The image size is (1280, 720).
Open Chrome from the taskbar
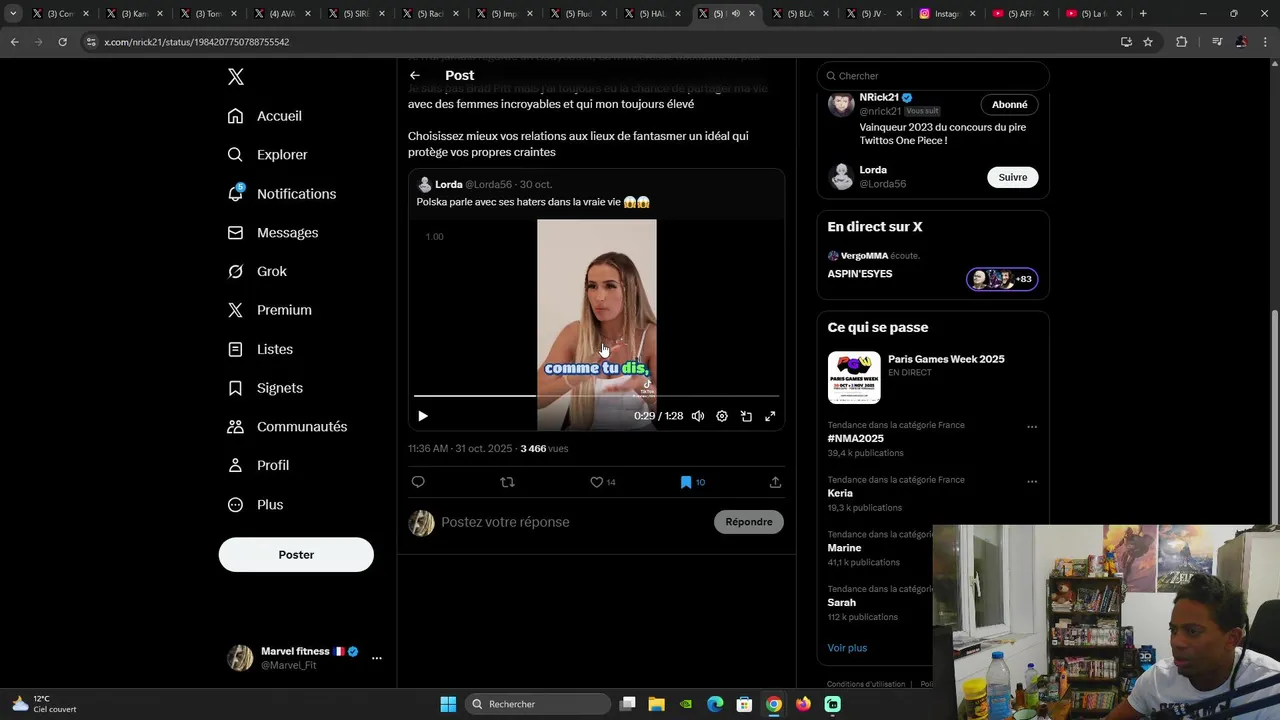click(x=773, y=704)
